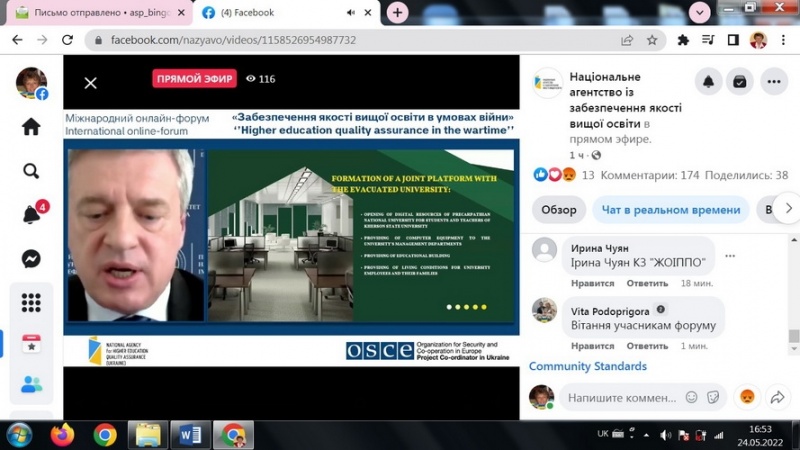The width and height of the screenshot is (800, 450).
Task: Open Messenger from the left sidebar
Action: (31, 259)
